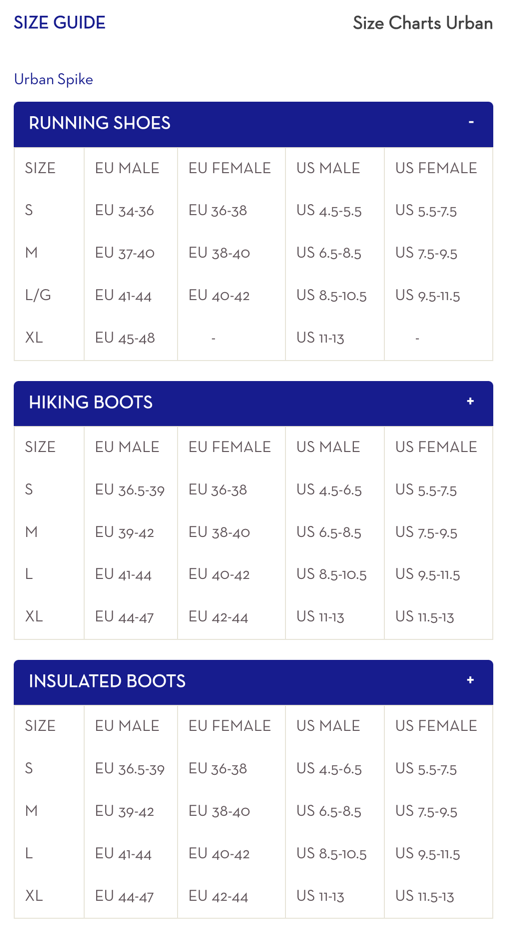Click the S size label in Hiking Boots
Viewport: 508px width, 944px height.
tap(29, 489)
